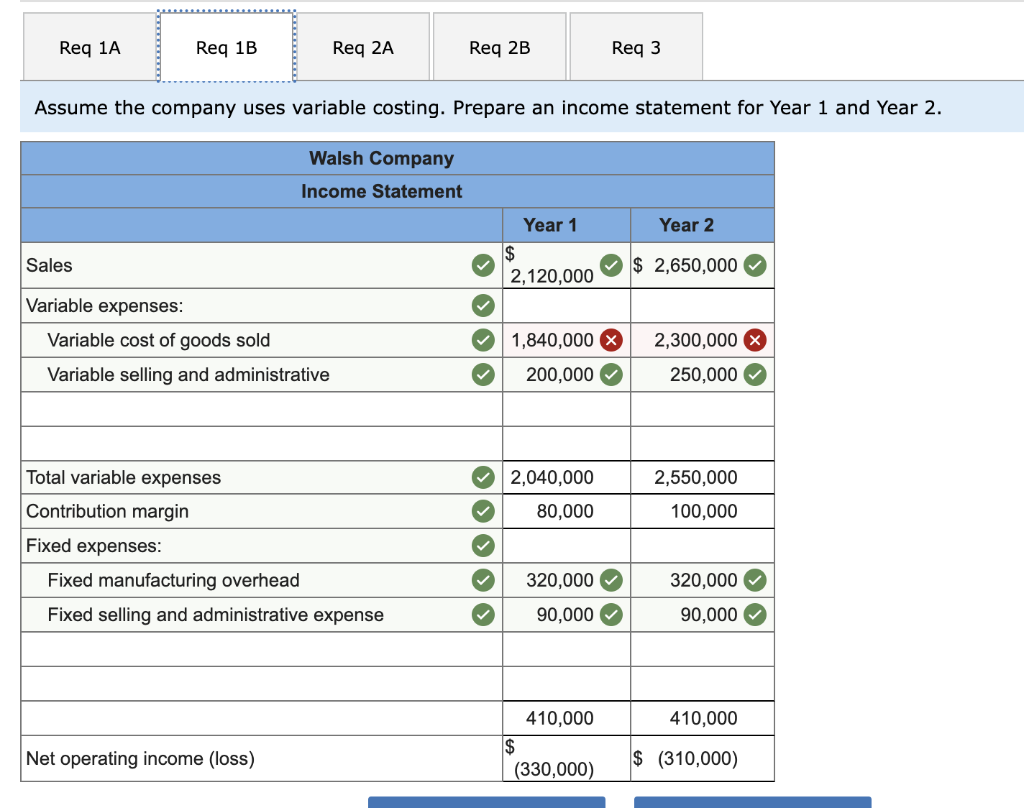Viewport: 1024px width, 808px height.
Task: Click the Year 2 total fixed expenses 410,000
Action: point(703,718)
